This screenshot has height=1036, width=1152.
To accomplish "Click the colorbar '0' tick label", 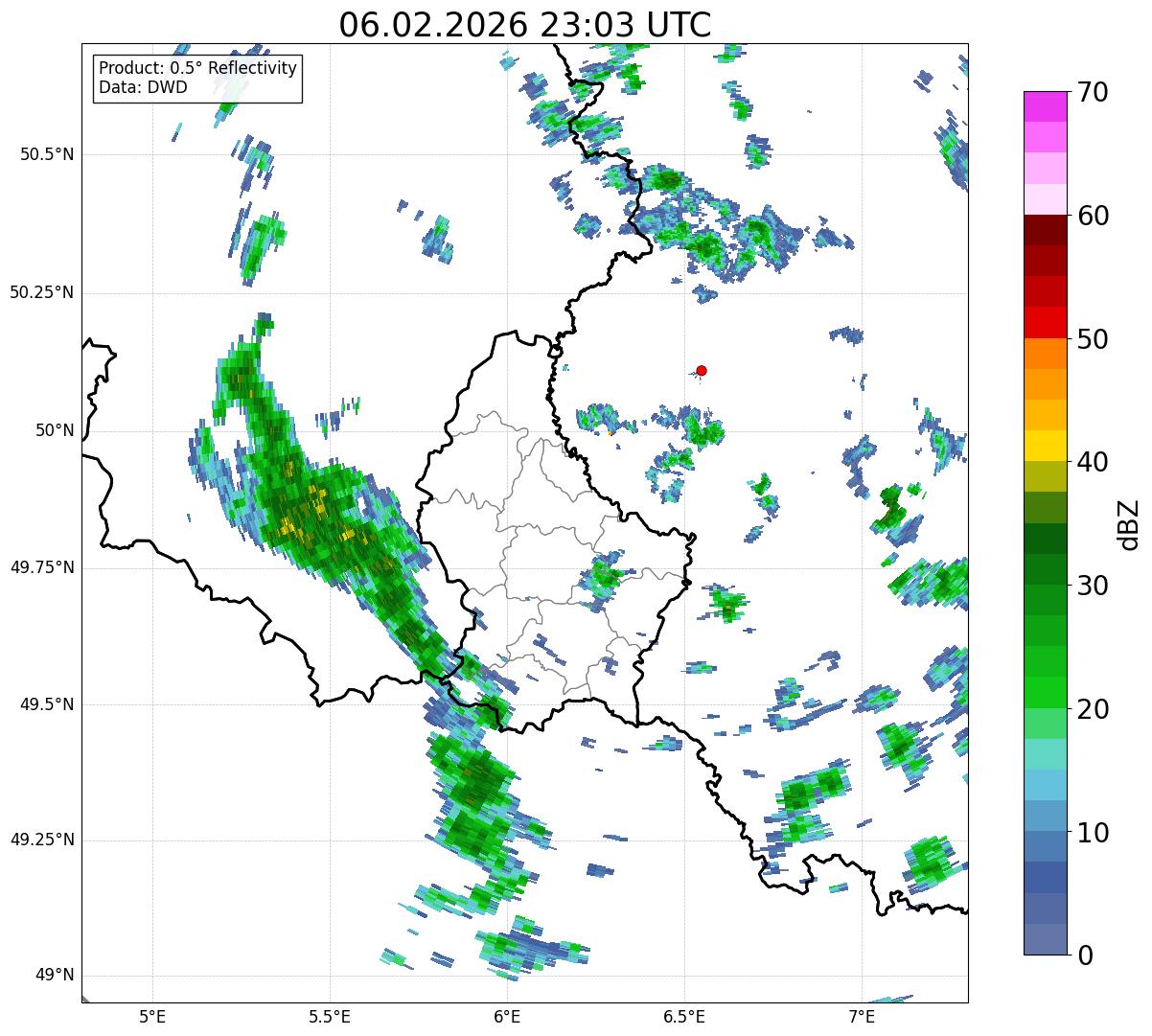I will coord(1085,955).
